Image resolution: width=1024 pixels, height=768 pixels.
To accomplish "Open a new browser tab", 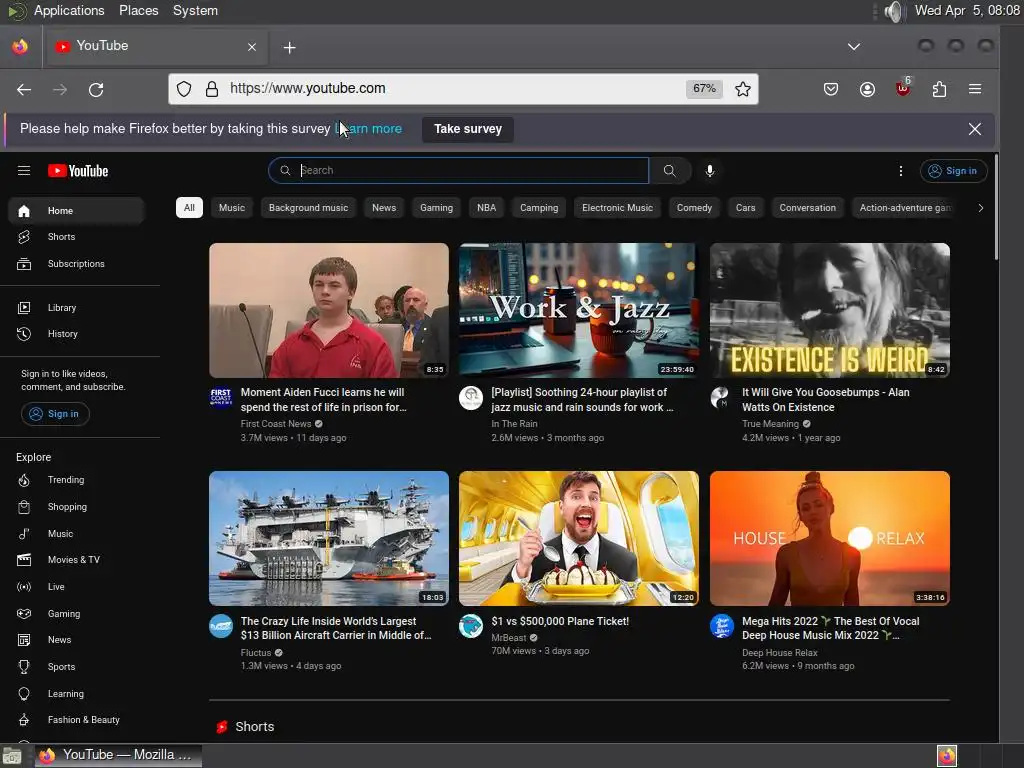I will 289,47.
